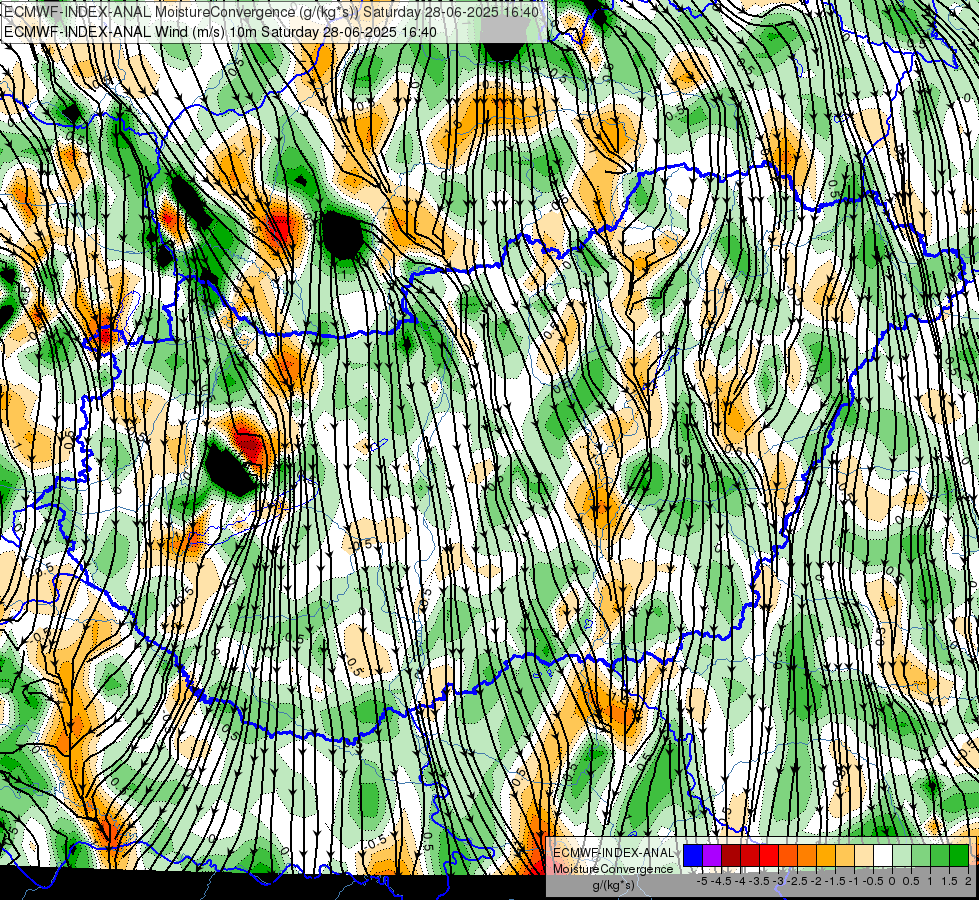The image size is (979, 900).
Task: Click the -0.5 legend tick label
Action: pyautogui.click(x=873, y=881)
